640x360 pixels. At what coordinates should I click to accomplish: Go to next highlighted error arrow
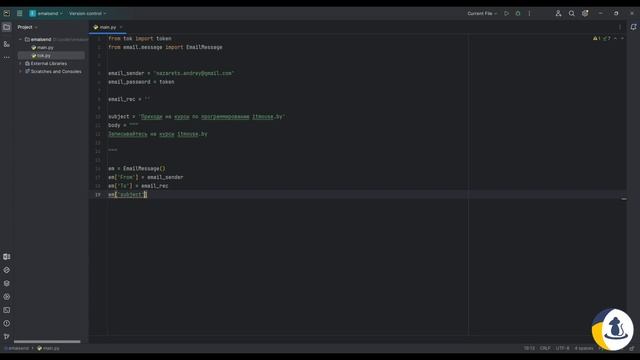tap(622, 38)
